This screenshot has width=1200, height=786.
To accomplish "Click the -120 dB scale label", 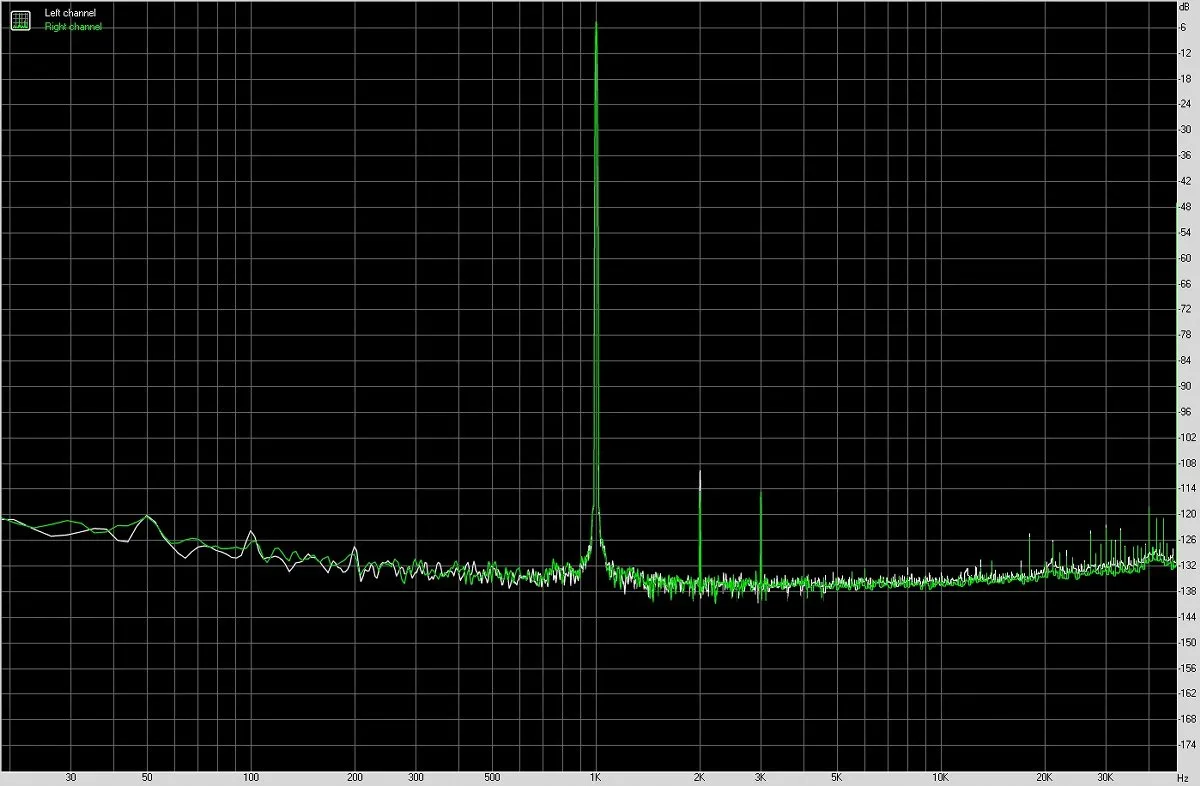I will [1188, 514].
